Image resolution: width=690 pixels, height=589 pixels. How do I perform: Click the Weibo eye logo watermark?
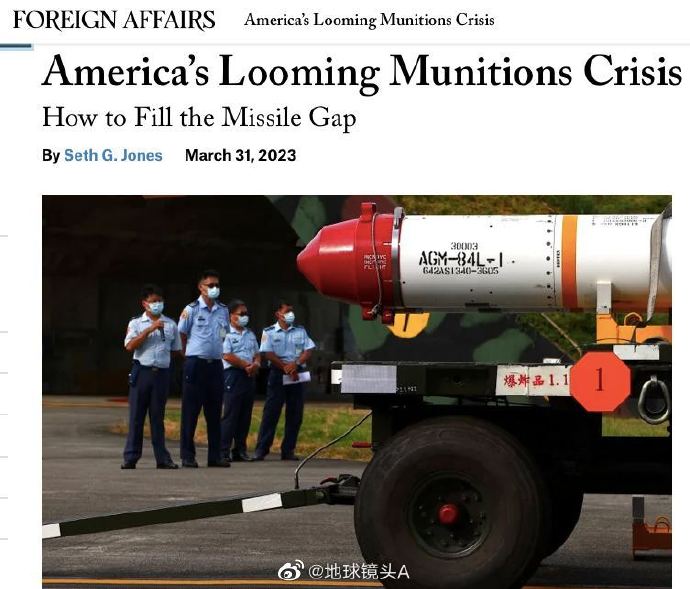pos(290,571)
